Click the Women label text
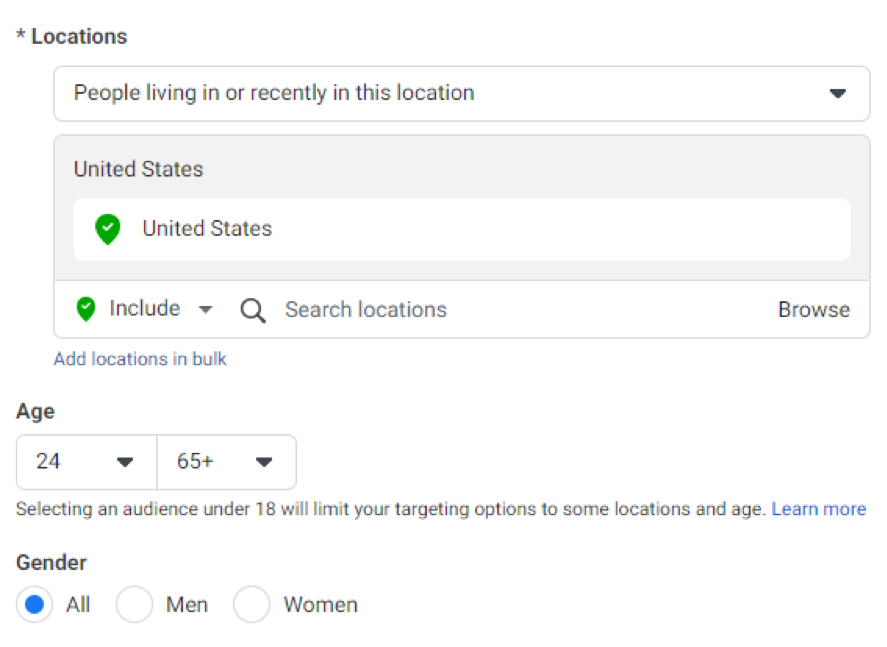 [x=320, y=604]
